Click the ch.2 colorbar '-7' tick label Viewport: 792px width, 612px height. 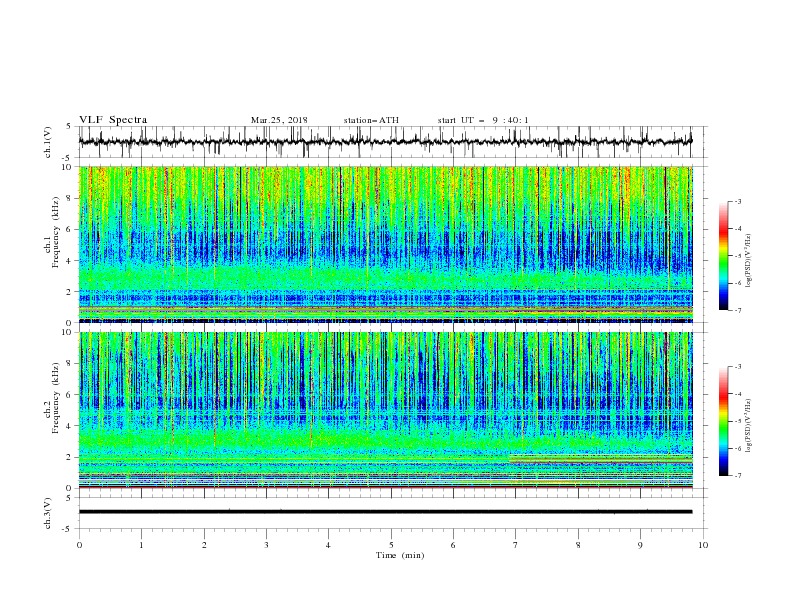click(738, 475)
